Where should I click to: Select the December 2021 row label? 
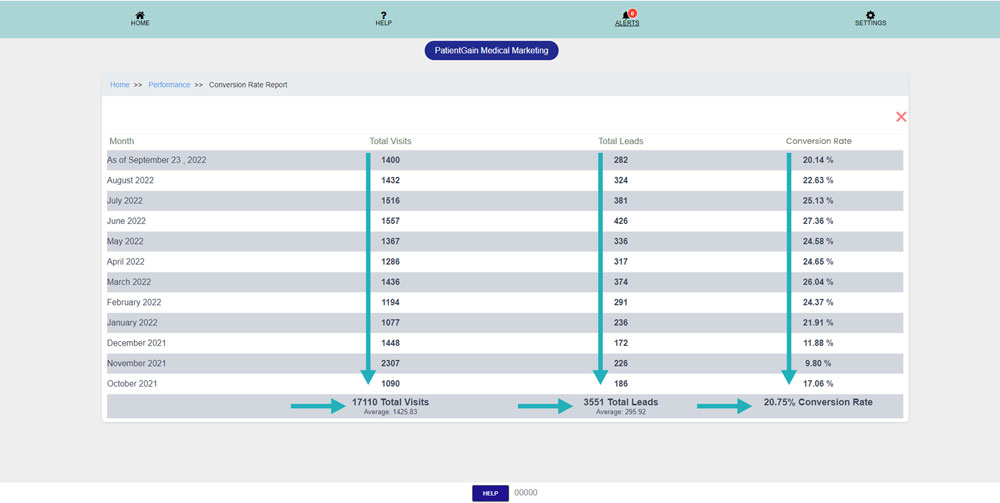[136, 343]
